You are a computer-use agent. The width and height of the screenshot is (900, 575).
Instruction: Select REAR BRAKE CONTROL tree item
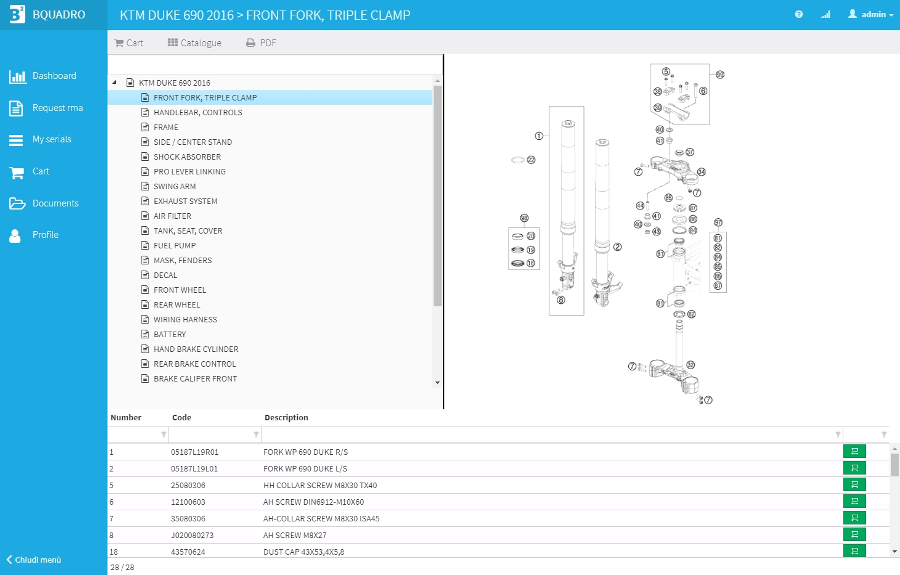point(195,364)
